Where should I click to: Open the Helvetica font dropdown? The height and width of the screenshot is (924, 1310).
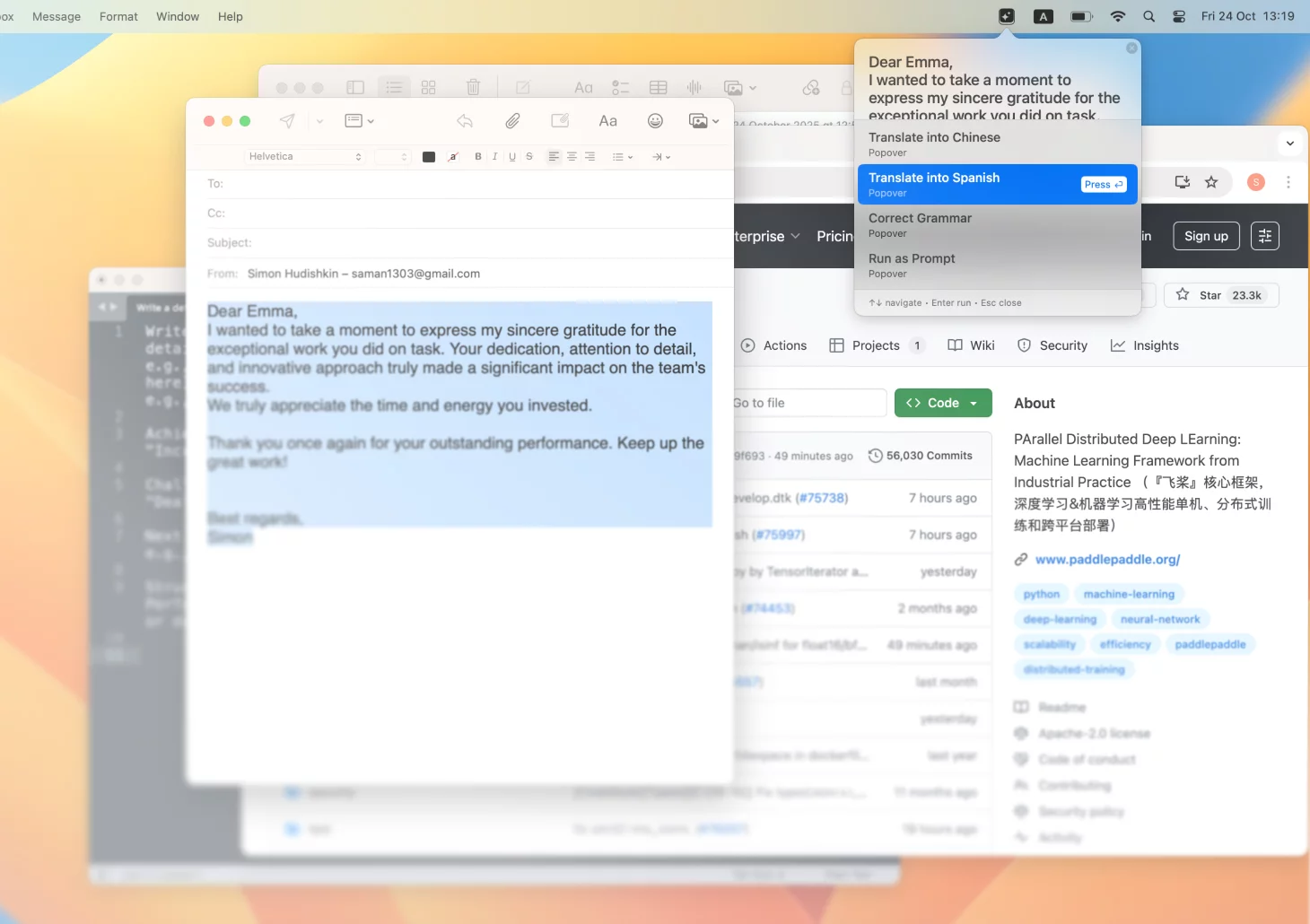click(305, 157)
